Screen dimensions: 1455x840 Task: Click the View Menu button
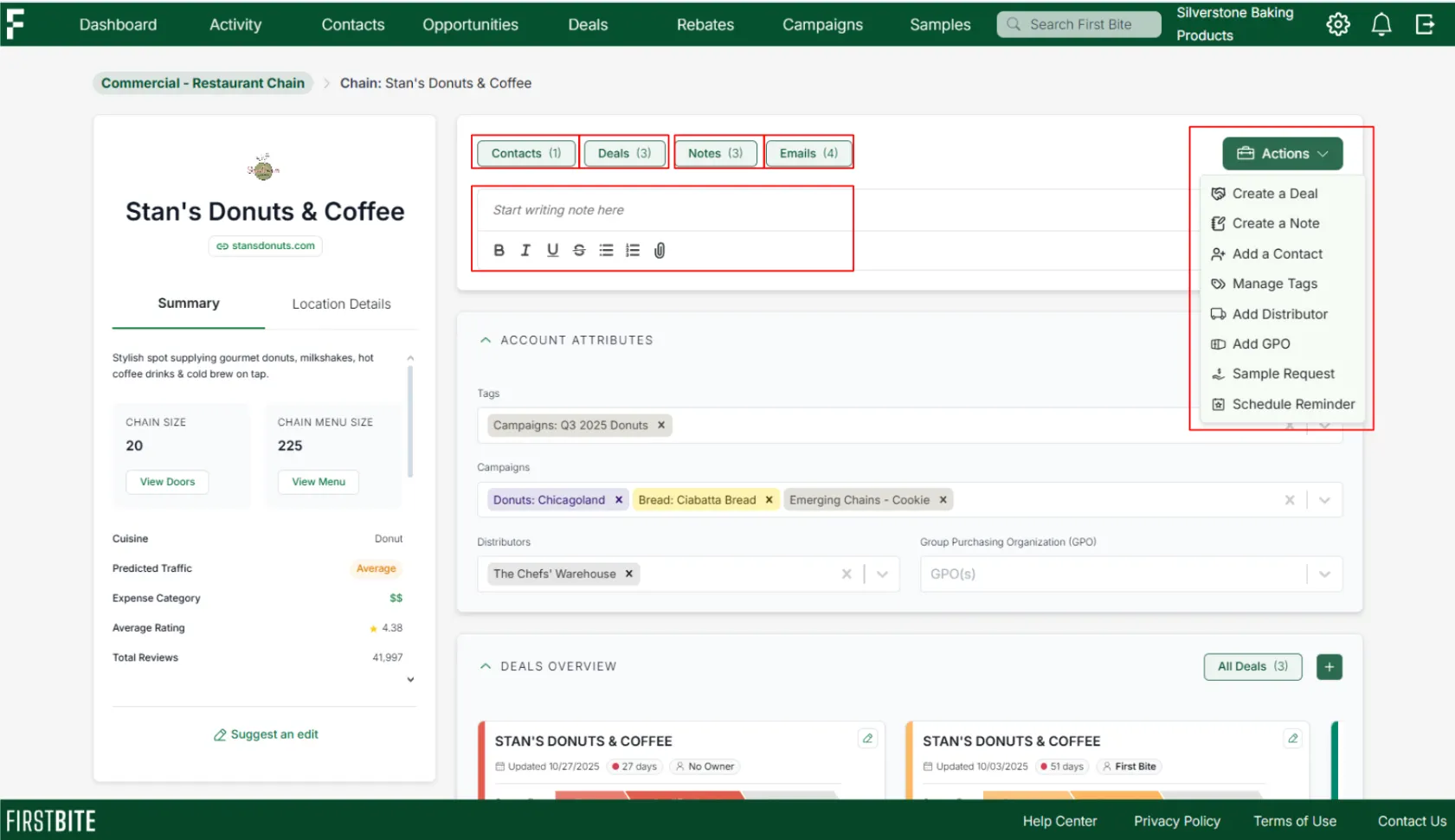319,482
